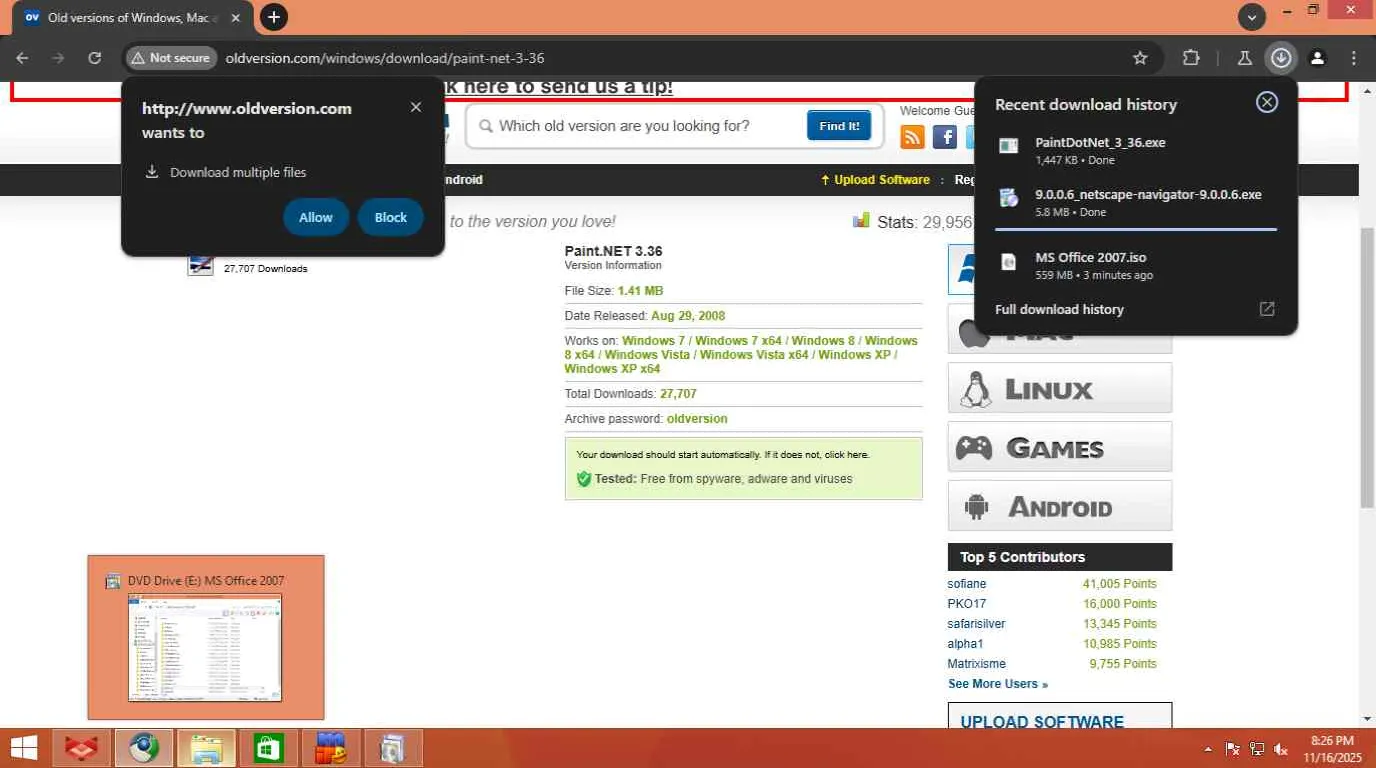Click the 'click here' download link text
Image resolution: width=1376 pixels, height=768 pixels.
click(x=845, y=455)
